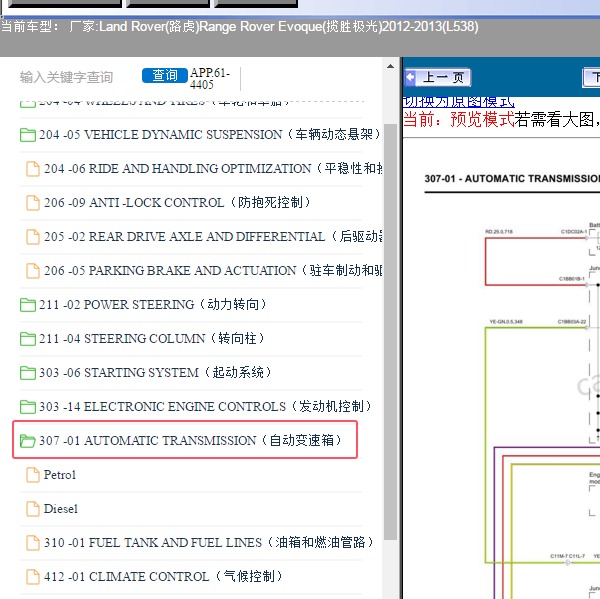This screenshot has width=600, height=599.
Task: Click document icon of 204-06 Ride and Handling
Action: 33,169
